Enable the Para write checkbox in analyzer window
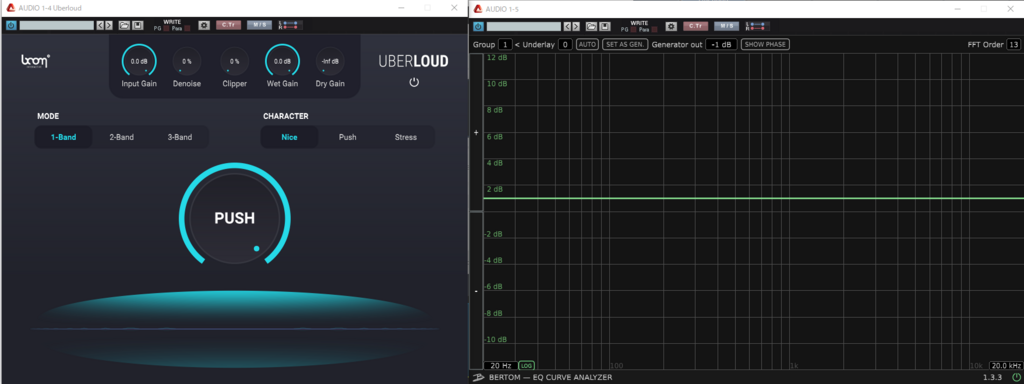Viewport: 1024px width, 384px height. [654, 29]
